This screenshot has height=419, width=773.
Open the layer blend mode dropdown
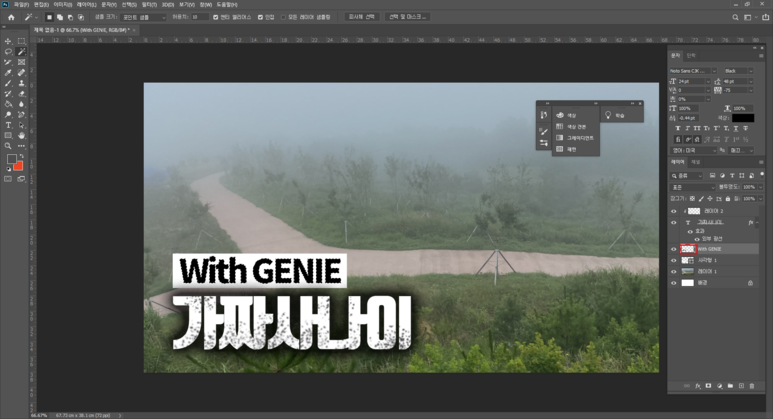[x=692, y=187]
